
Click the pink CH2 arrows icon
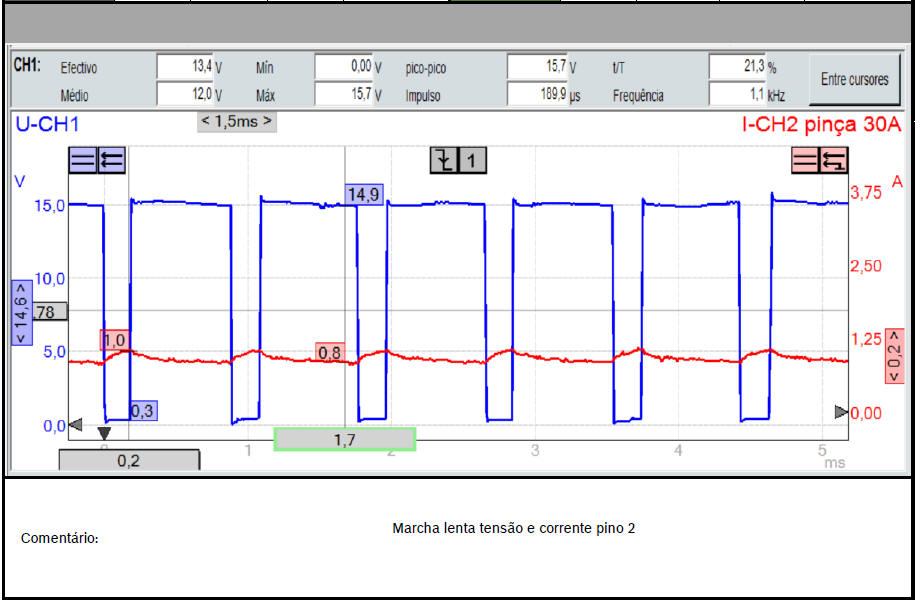834,160
